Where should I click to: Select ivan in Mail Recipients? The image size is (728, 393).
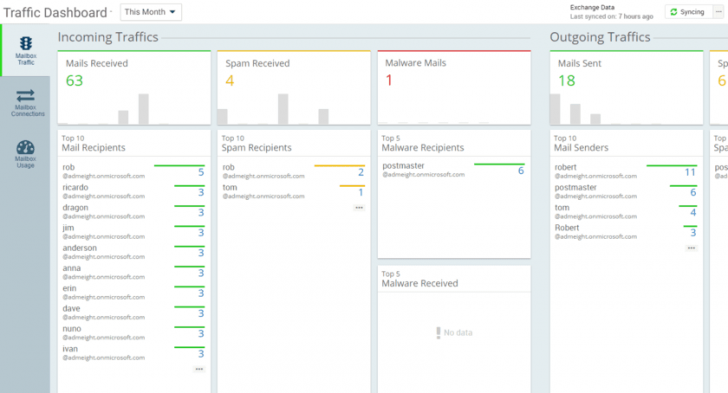(133, 353)
